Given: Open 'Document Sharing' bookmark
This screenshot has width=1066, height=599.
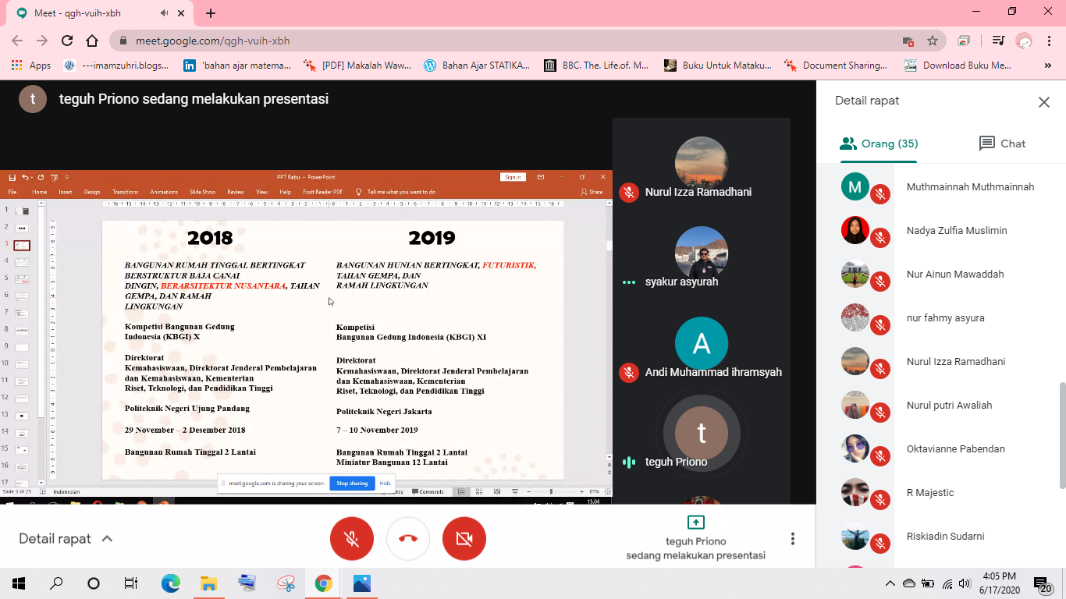Looking at the screenshot, I should click(x=836, y=65).
